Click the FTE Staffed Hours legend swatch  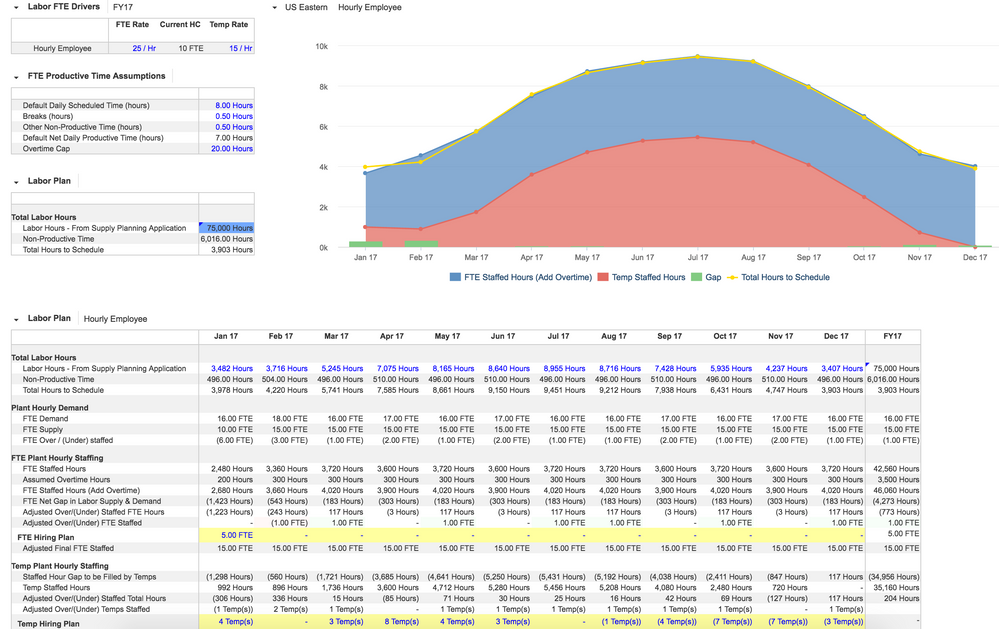455,277
